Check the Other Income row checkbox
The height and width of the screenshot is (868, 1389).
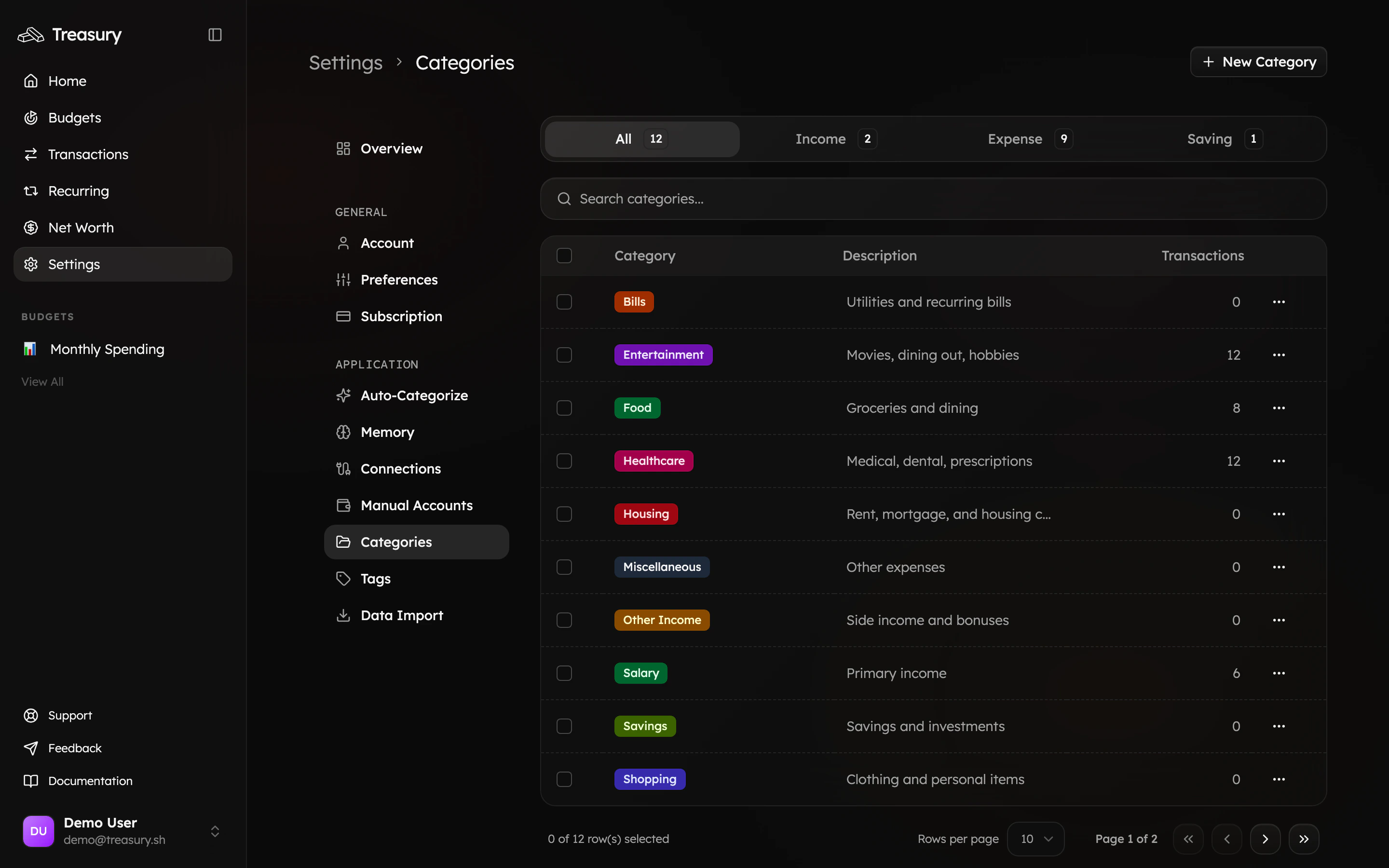tap(564, 620)
